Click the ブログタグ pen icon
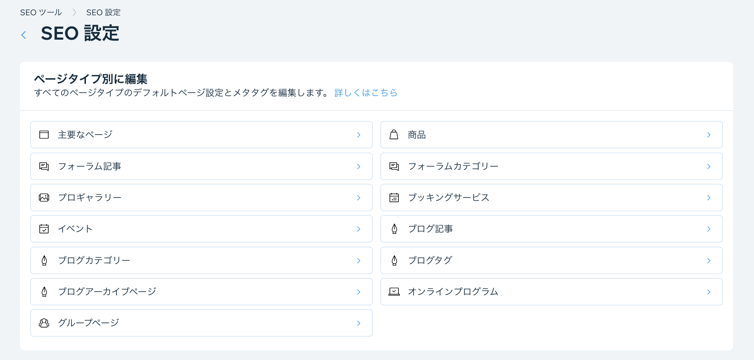This screenshot has width=754, height=360. point(394,261)
